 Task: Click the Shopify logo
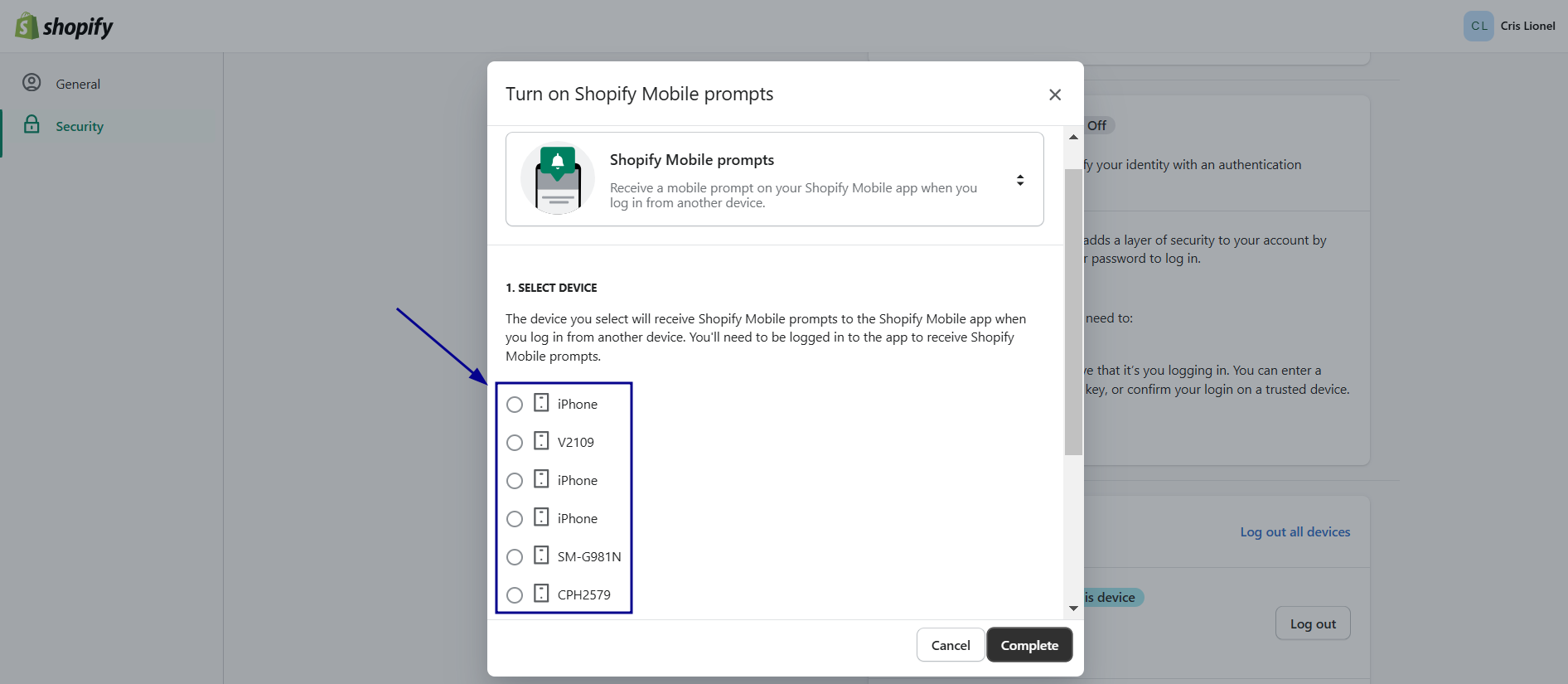click(x=64, y=27)
